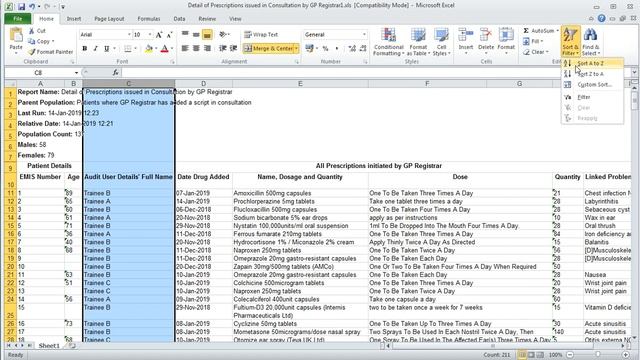
Task: Choose Filter from the sort menu
Action: 593,97
